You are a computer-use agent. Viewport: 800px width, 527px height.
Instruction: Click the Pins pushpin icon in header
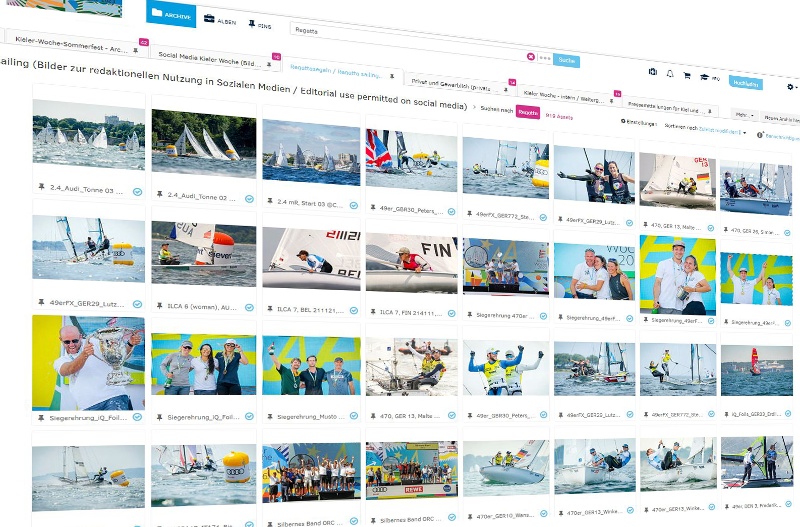coord(252,23)
